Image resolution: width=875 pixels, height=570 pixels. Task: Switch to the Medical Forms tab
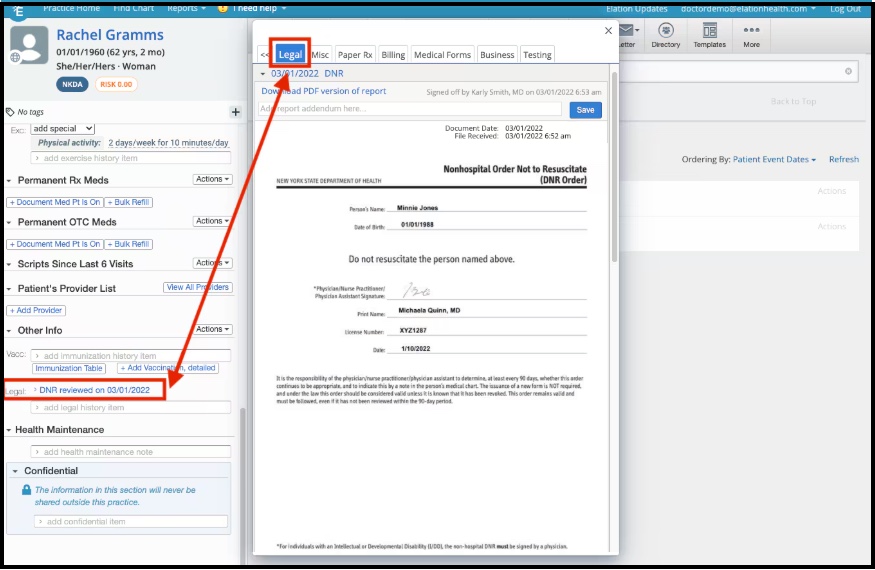click(443, 55)
